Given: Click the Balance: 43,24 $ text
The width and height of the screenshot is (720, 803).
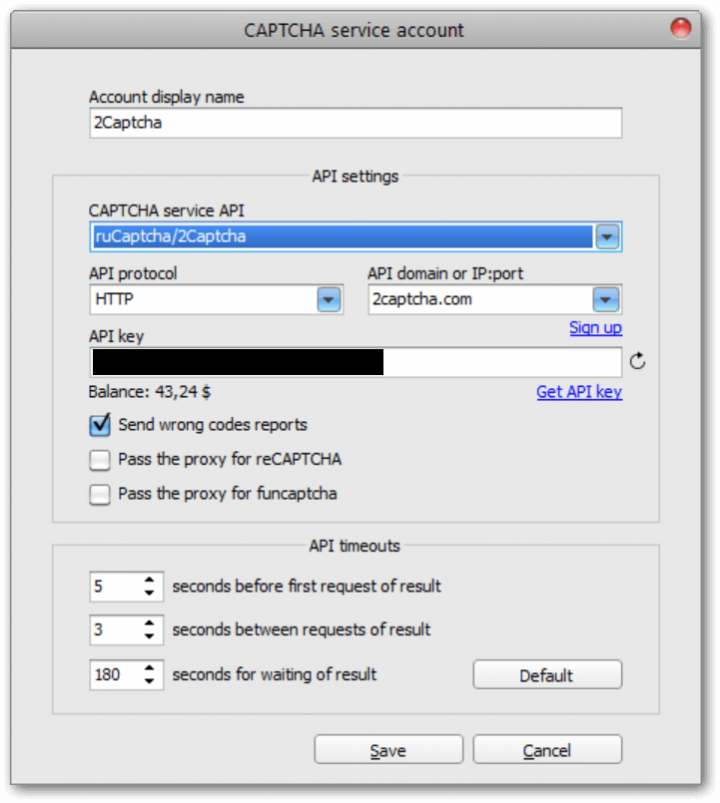Looking at the screenshot, I should tap(150, 392).
